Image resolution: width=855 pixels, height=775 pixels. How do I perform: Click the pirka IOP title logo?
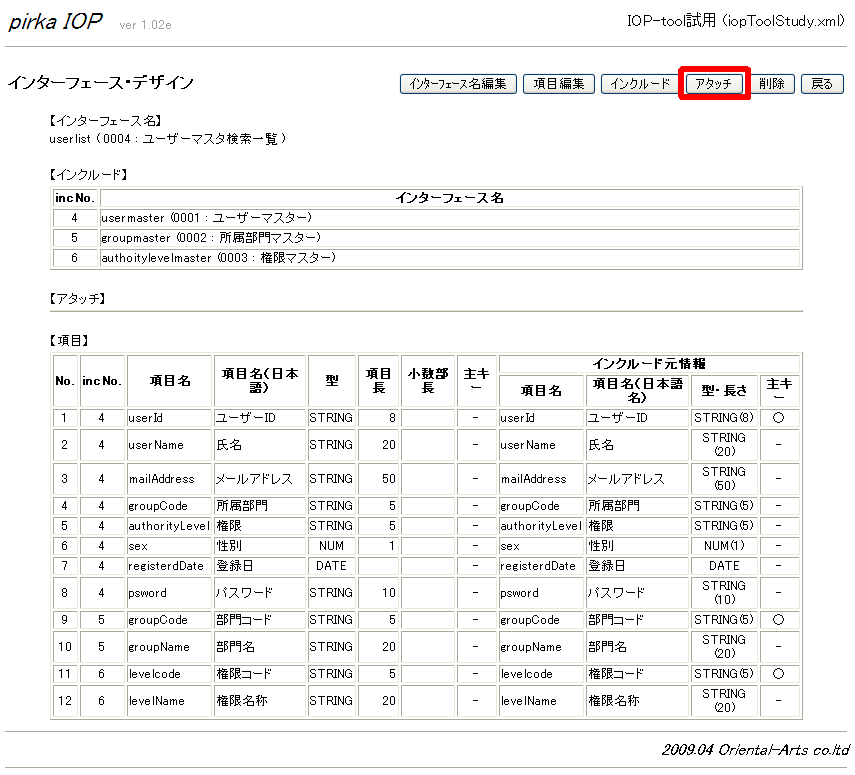point(55,22)
